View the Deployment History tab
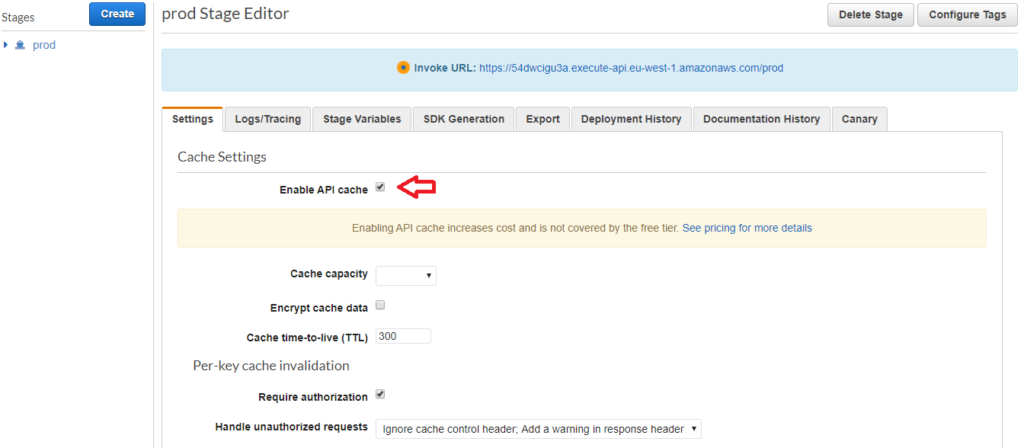Image resolution: width=1024 pixels, height=448 pixels. (x=631, y=119)
